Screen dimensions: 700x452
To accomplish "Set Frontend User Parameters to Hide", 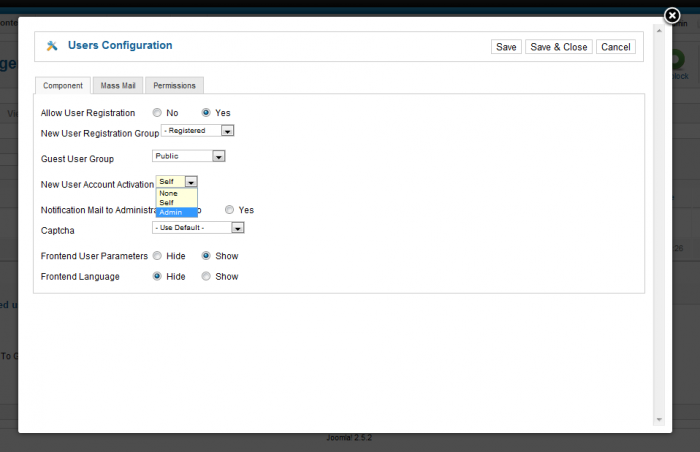I will [x=157, y=255].
